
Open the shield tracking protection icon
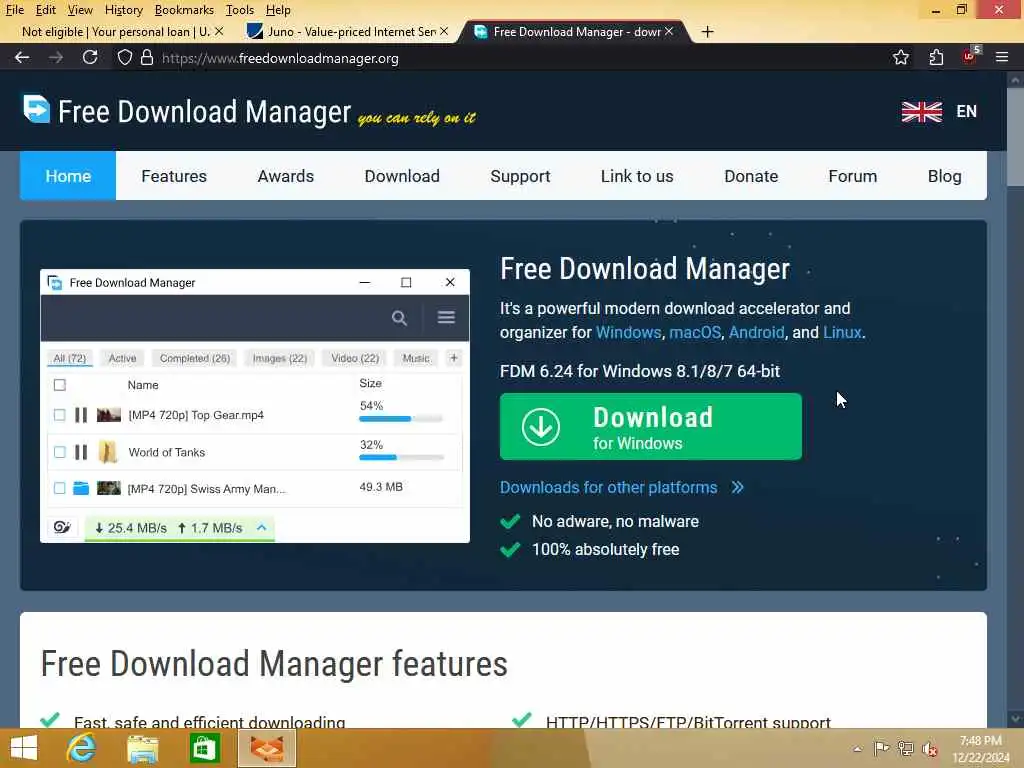click(124, 57)
